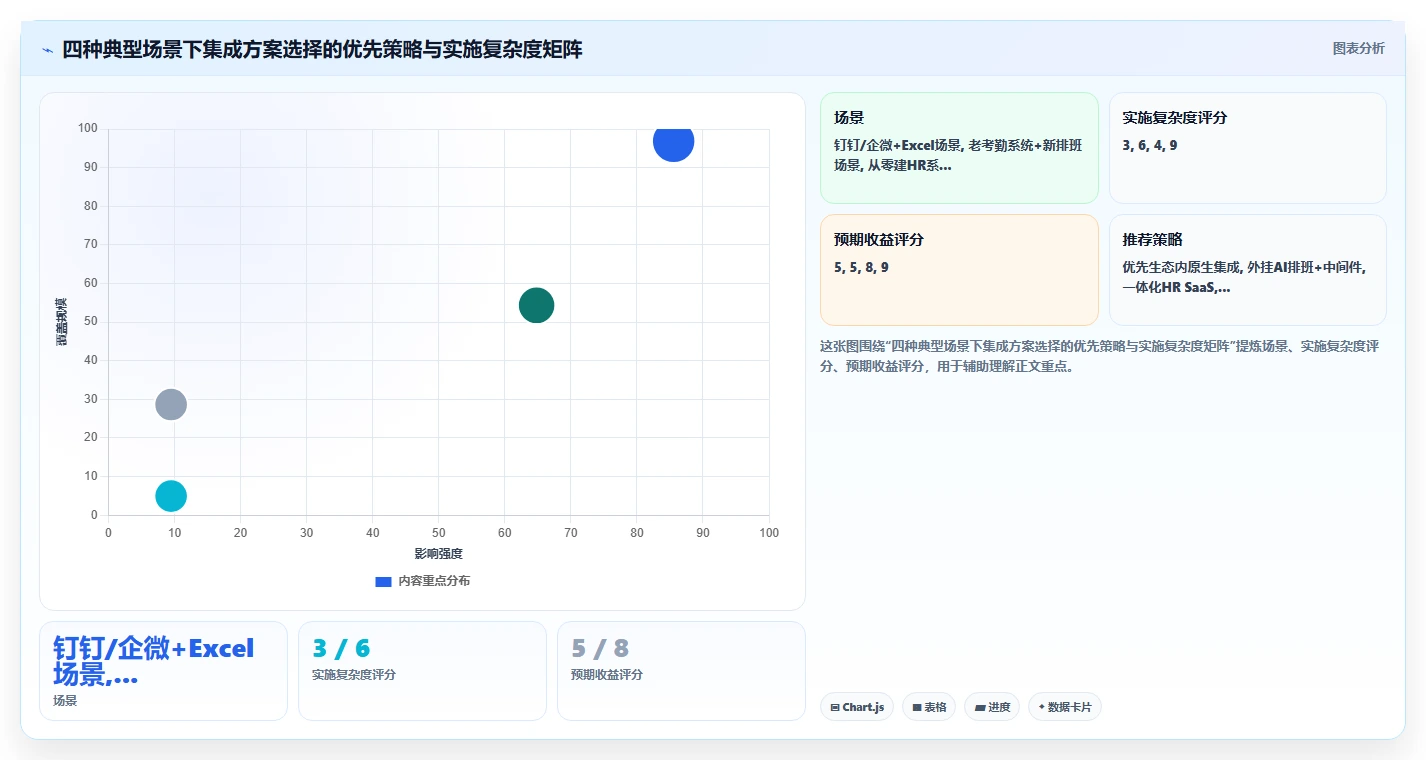Click the 进度 tag
This screenshot has width=1426, height=760.
(992, 707)
